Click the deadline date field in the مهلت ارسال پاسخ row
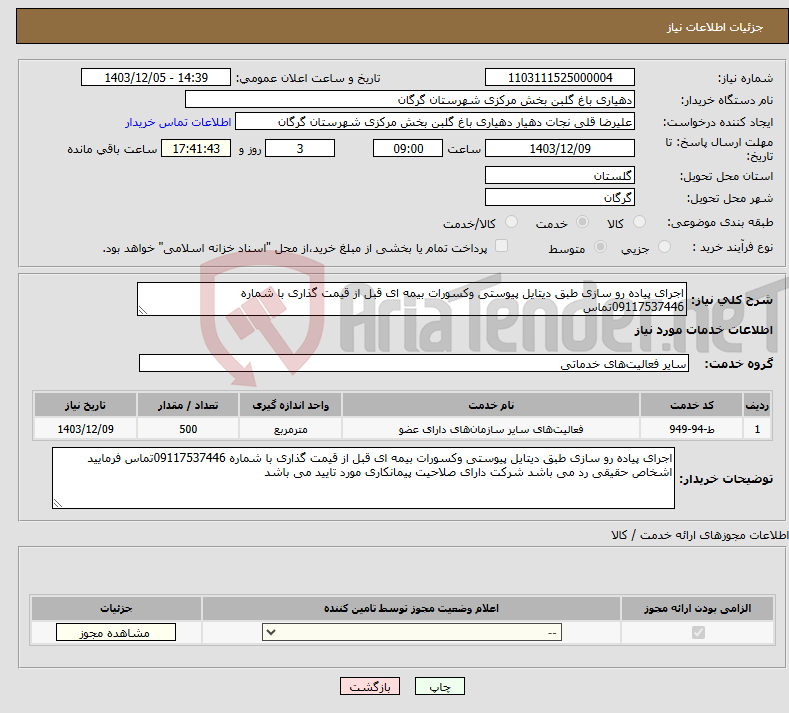 click(560, 148)
